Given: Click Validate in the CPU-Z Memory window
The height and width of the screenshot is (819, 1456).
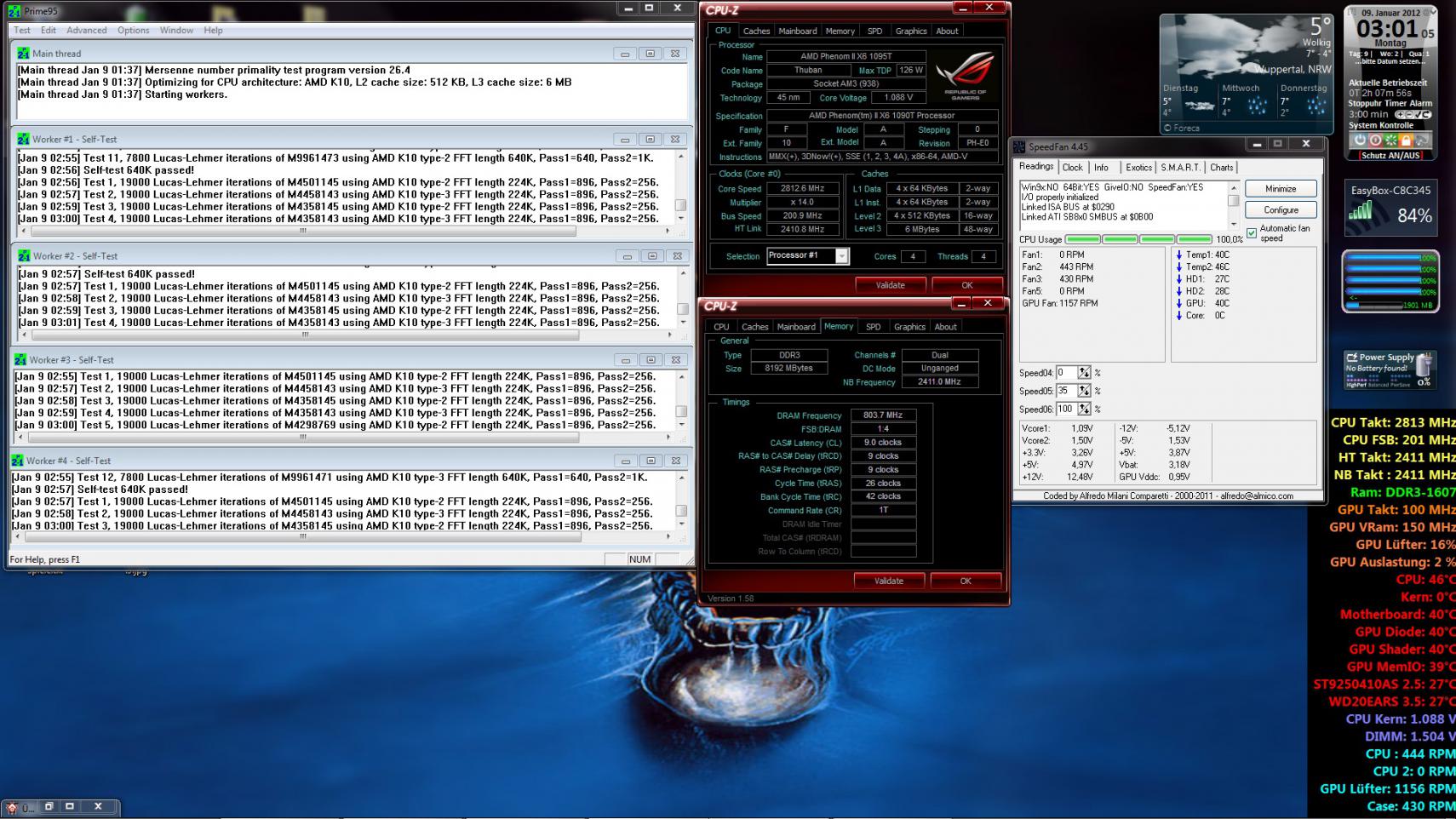Looking at the screenshot, I should 888,581.
